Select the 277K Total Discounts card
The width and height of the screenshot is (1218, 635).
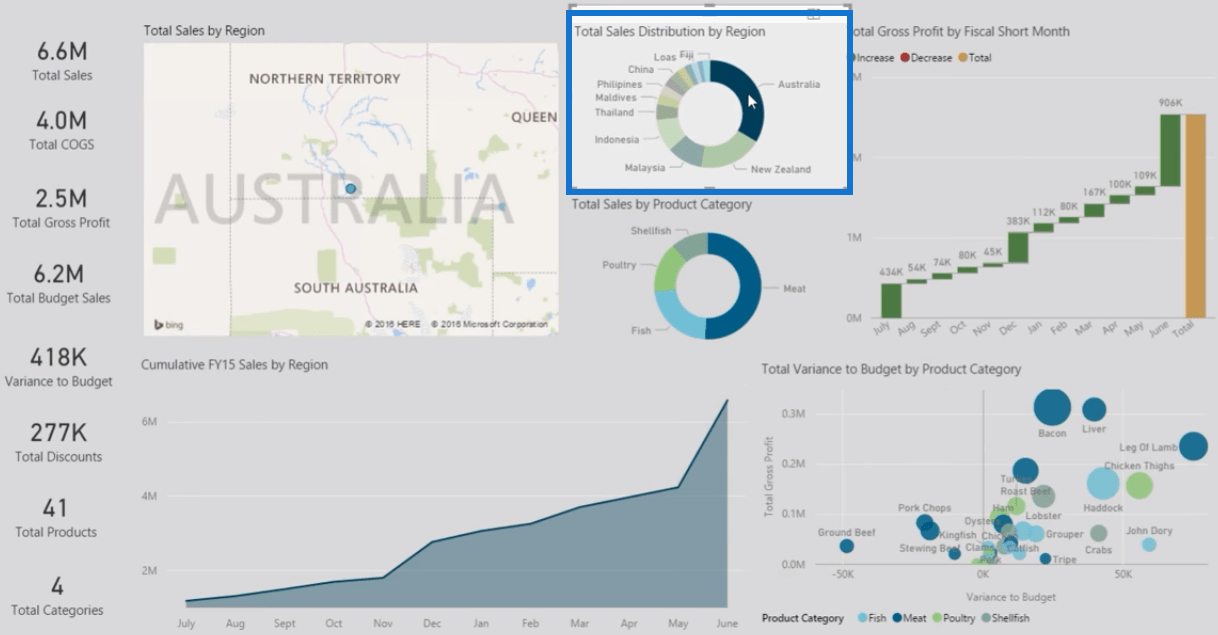pyautogui.click(x=59, y=442)
